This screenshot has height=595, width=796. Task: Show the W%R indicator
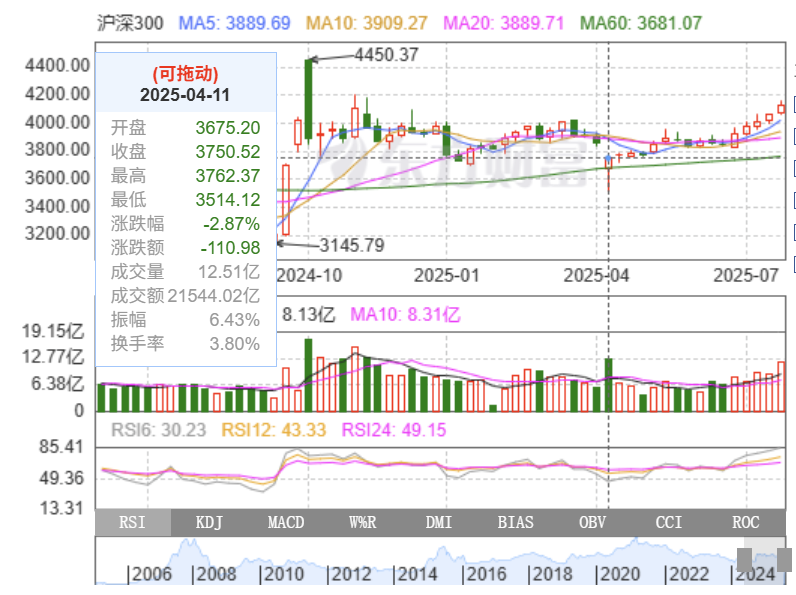click(362, 523)
